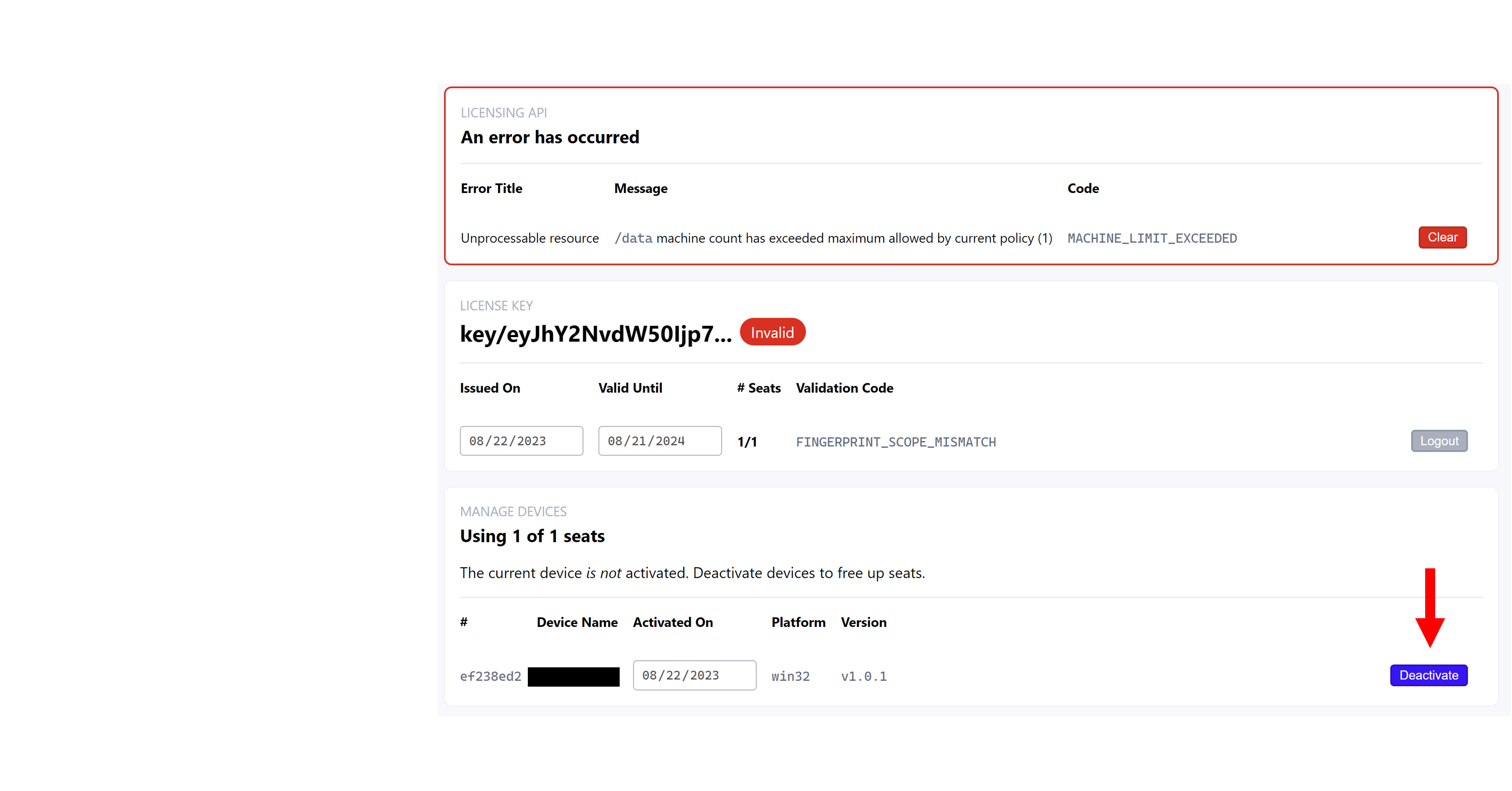Click the Using 1 of 1 seats heading
Viewport: 1512px width, 791px height.
pyautogui.click(x=532, y=536)
